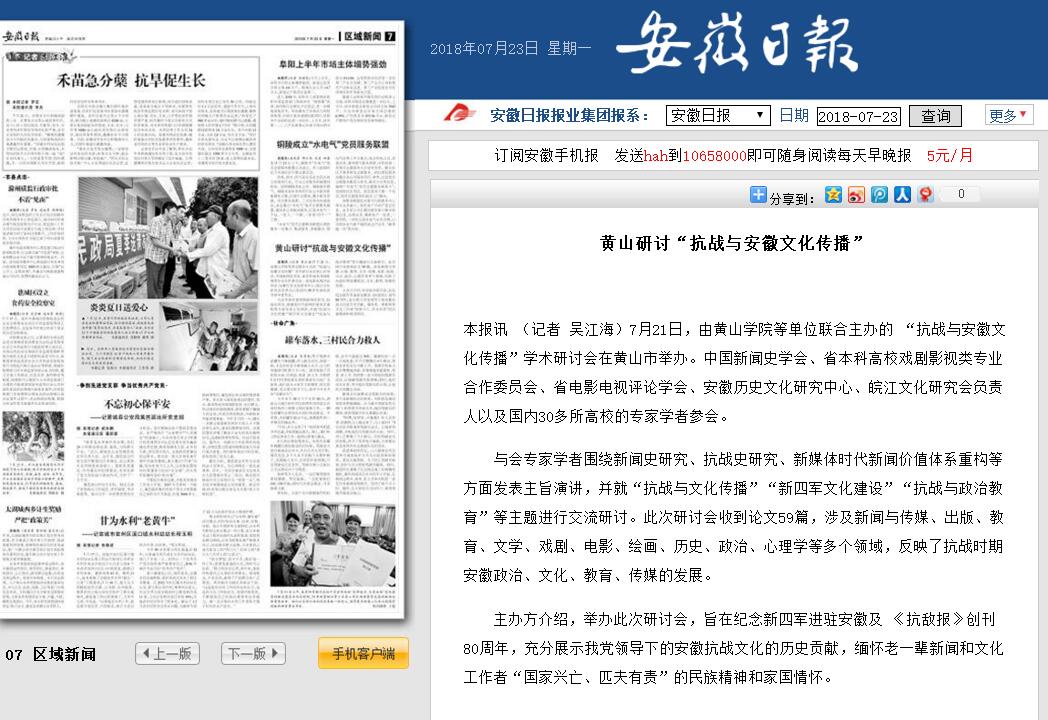Click the date field 2018-07-23

tap(859, 116)
